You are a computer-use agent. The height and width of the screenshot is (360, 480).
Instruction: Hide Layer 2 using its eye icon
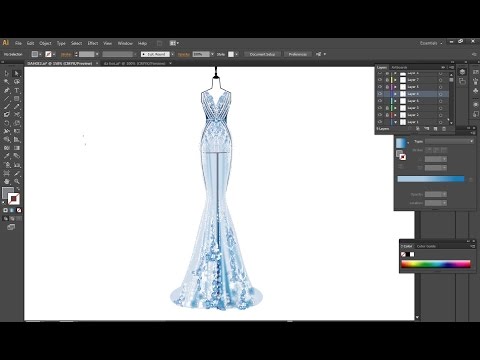coord(380,115)
